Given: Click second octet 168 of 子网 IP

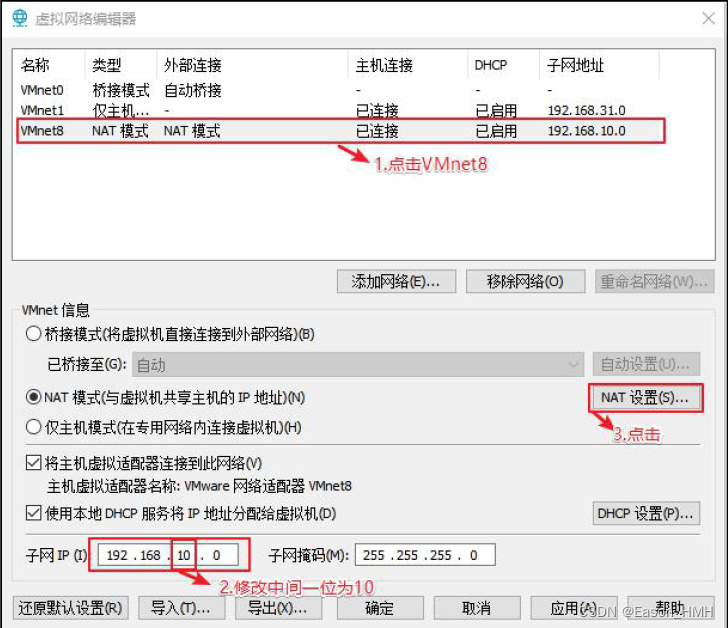Looking at the screenshot, I should click(150, 555).
